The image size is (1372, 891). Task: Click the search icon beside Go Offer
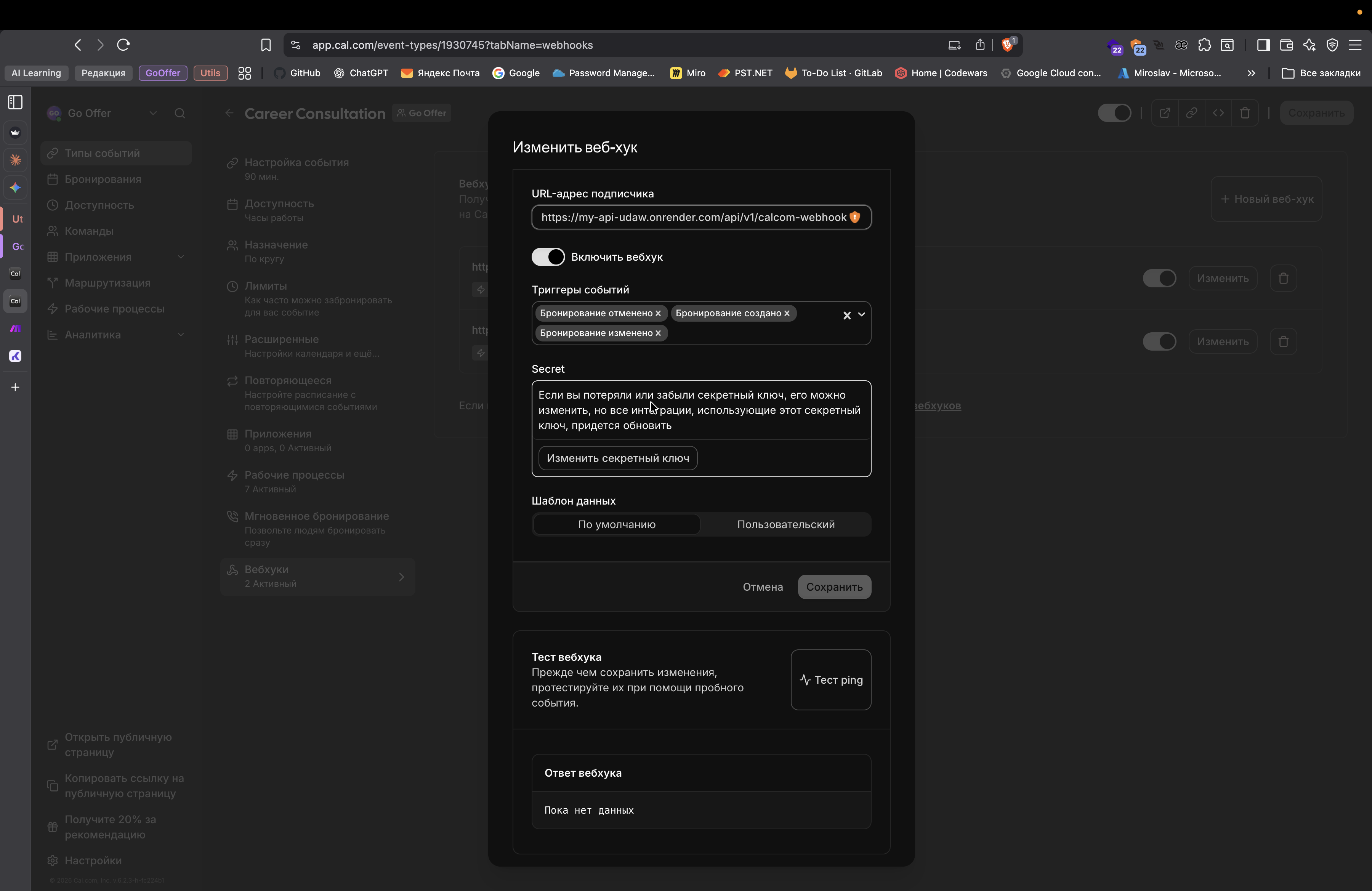(180, 114)
